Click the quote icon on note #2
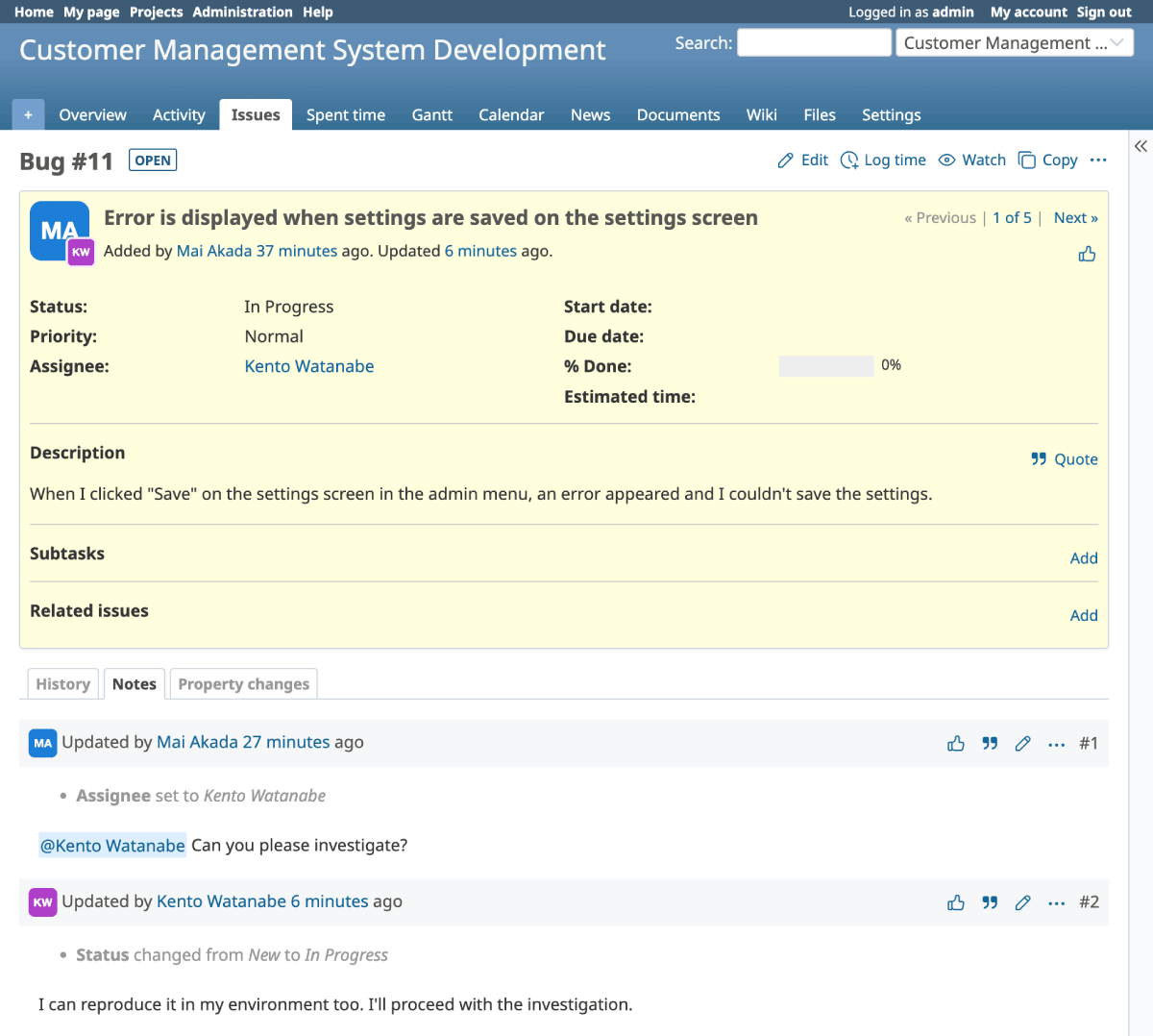1153x1036 pixels. click(990, 902)
